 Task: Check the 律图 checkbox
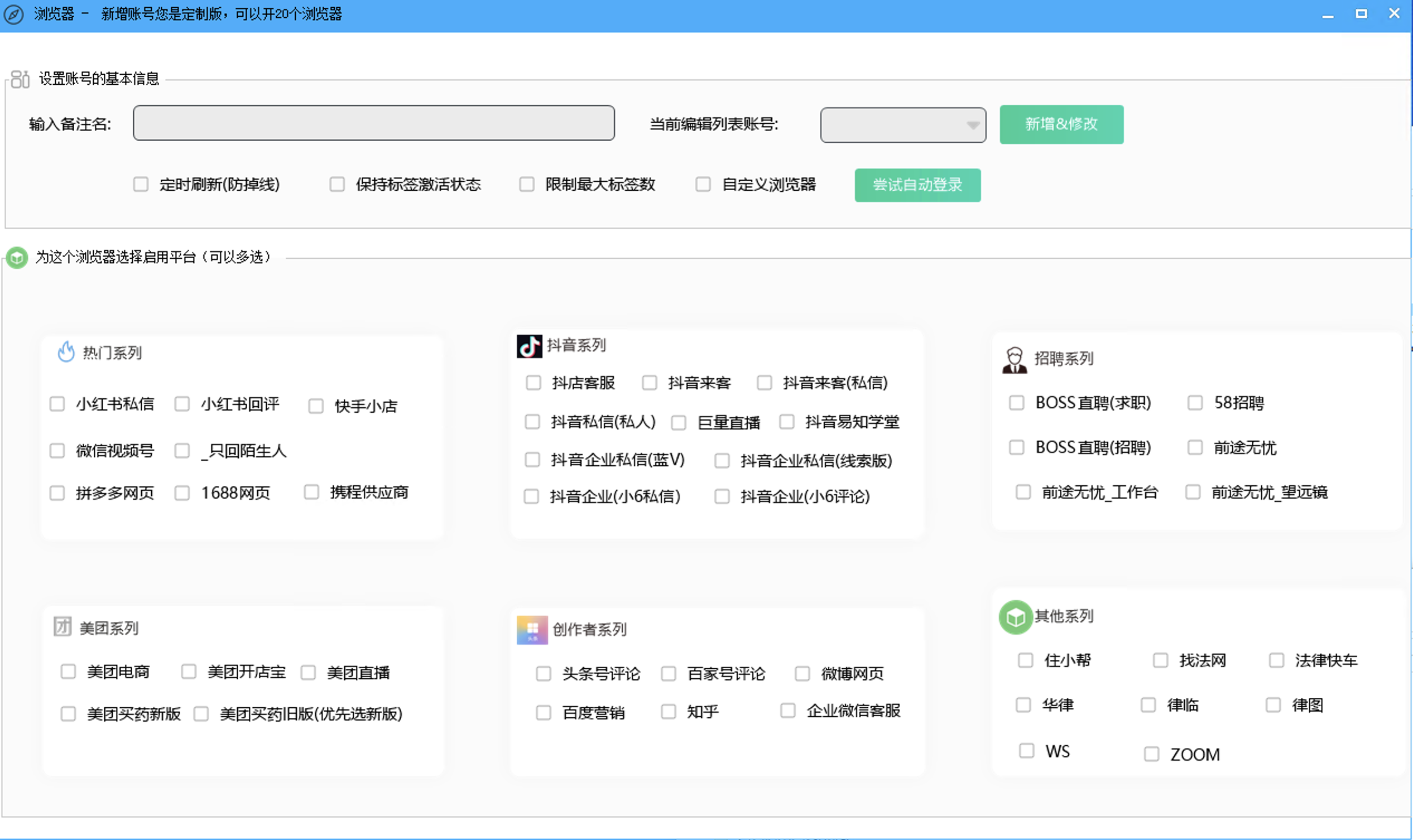[x=1273, y=705]
